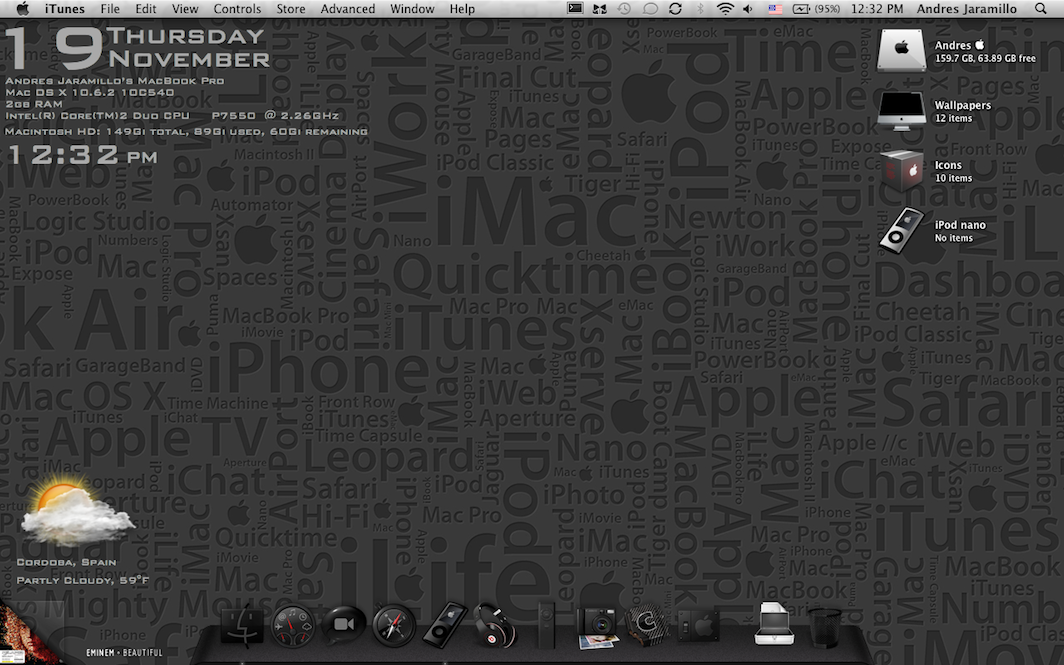Launch iChat from the dock
The height and width of the screenshot is (665, 1064).
tap(343, 624)
